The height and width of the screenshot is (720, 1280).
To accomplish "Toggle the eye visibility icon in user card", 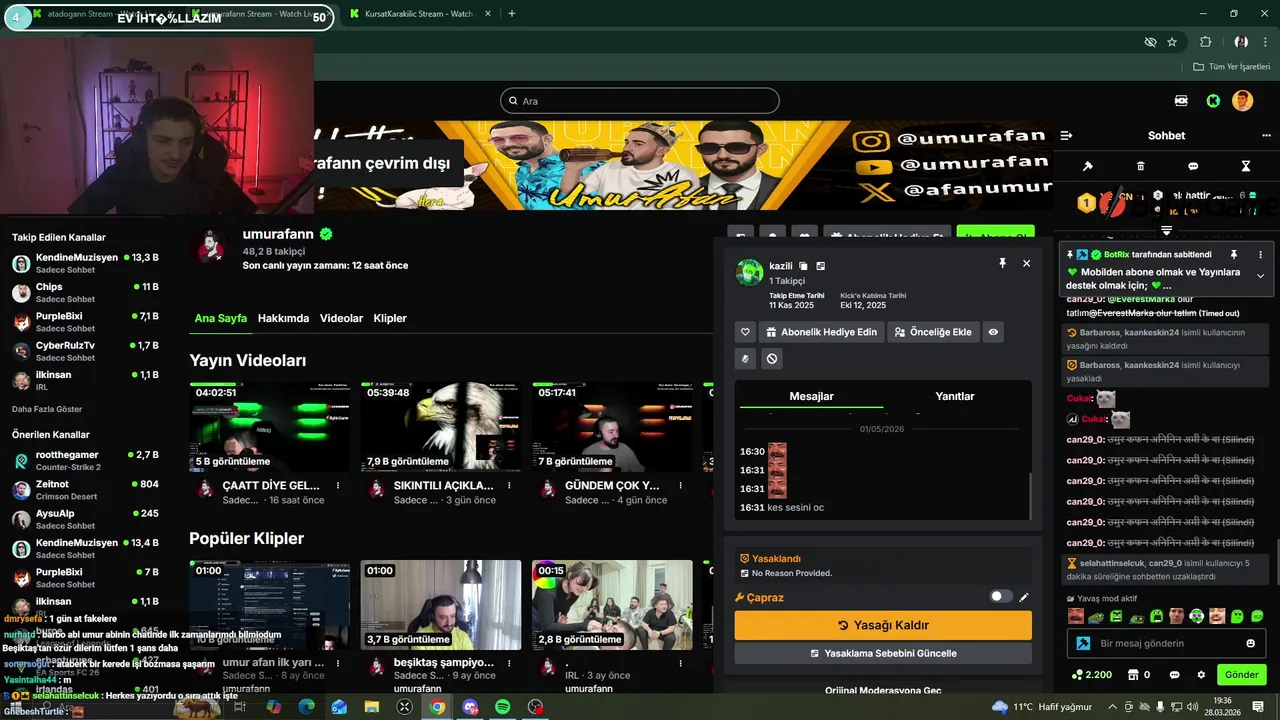I will point(993,332).
